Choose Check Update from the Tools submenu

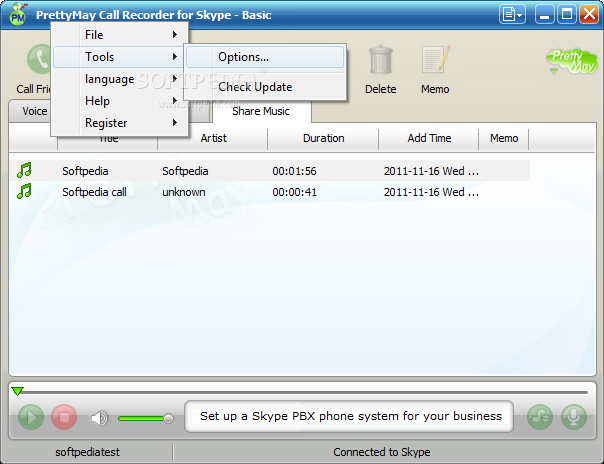coord(265,87)
